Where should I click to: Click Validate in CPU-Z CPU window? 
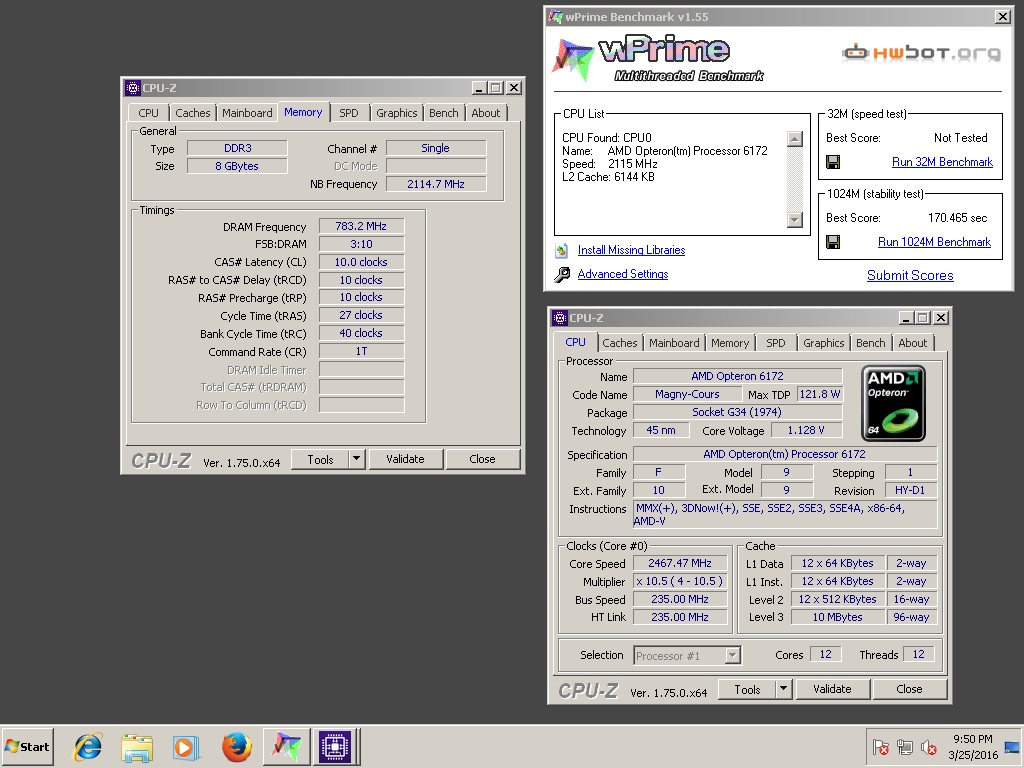pyautogui.click(x=832, y=689)
